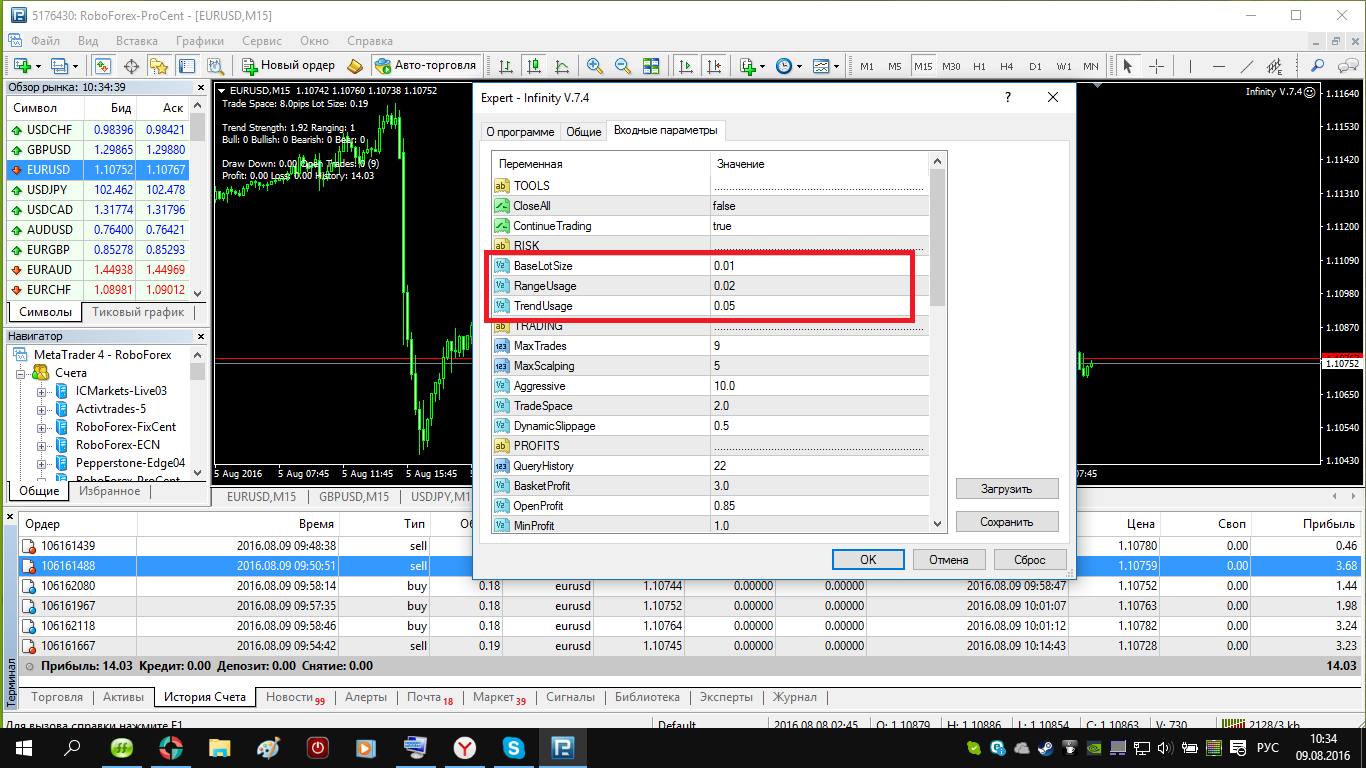This screenshot has height=768, width=1366.
Task: Switch chart to bar chart icon
Action: pos(507,66)
